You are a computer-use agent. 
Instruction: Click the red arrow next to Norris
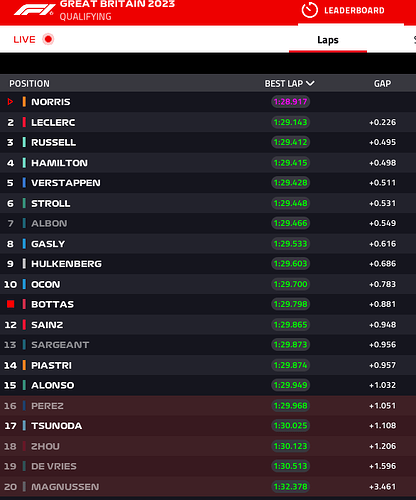point(10,102)
